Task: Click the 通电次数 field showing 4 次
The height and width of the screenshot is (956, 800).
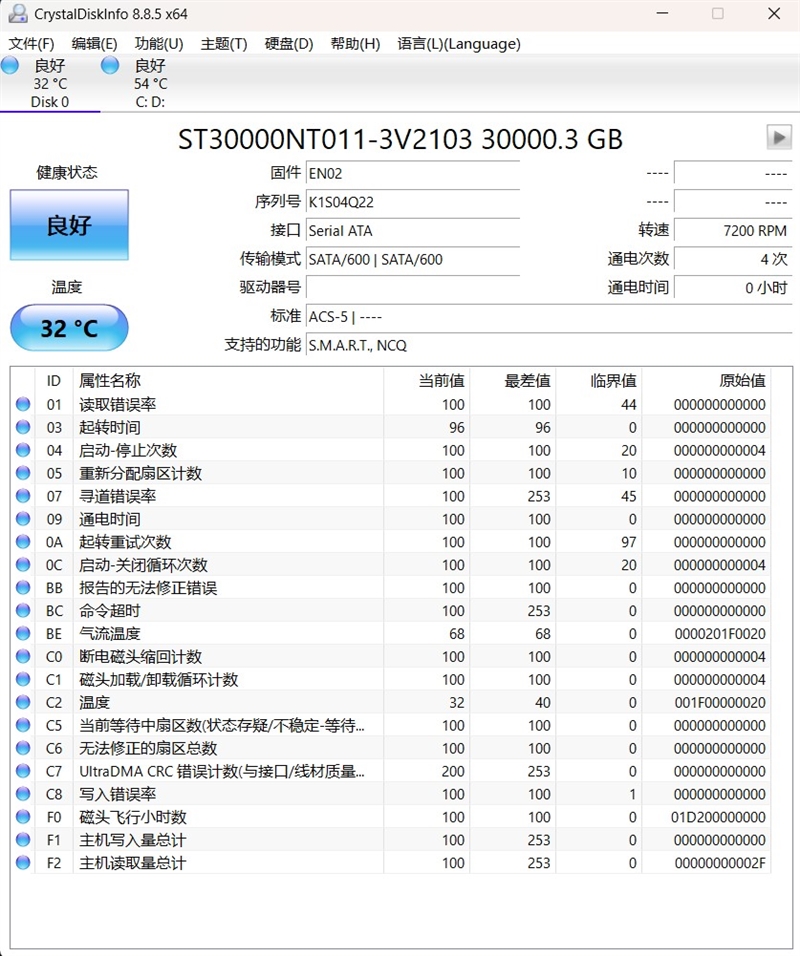Action: point(733,260)
